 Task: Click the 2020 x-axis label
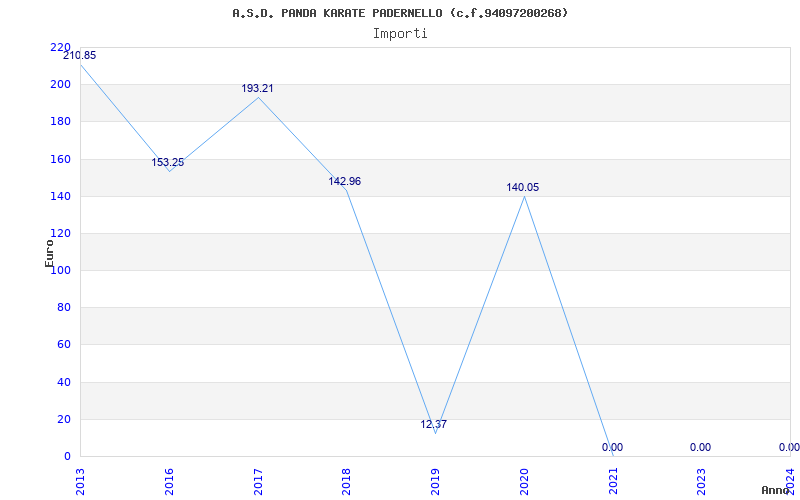click(524, 482)
